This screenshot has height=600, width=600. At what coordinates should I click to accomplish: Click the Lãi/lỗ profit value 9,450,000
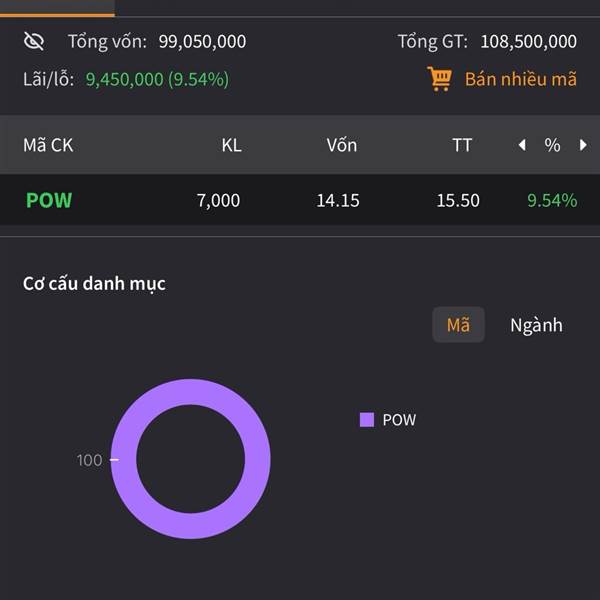tap(124, 78)
